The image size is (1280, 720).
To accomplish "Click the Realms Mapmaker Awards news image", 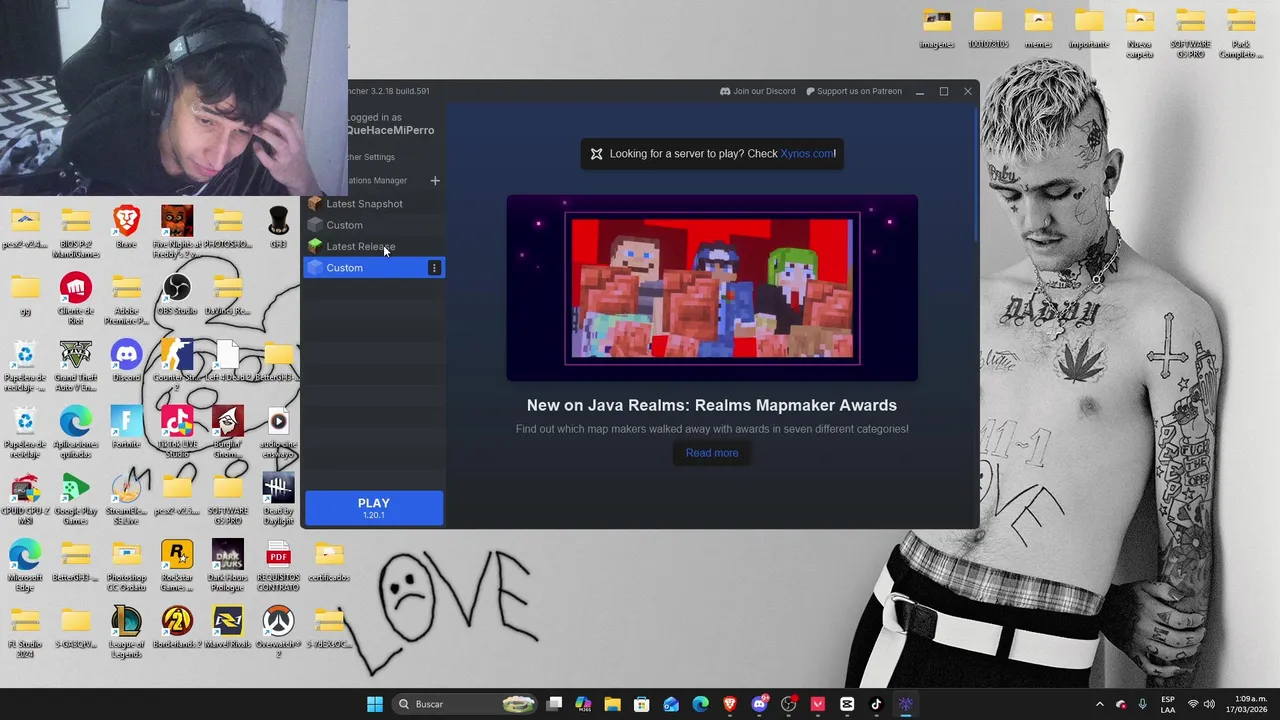I will point(712,288).
